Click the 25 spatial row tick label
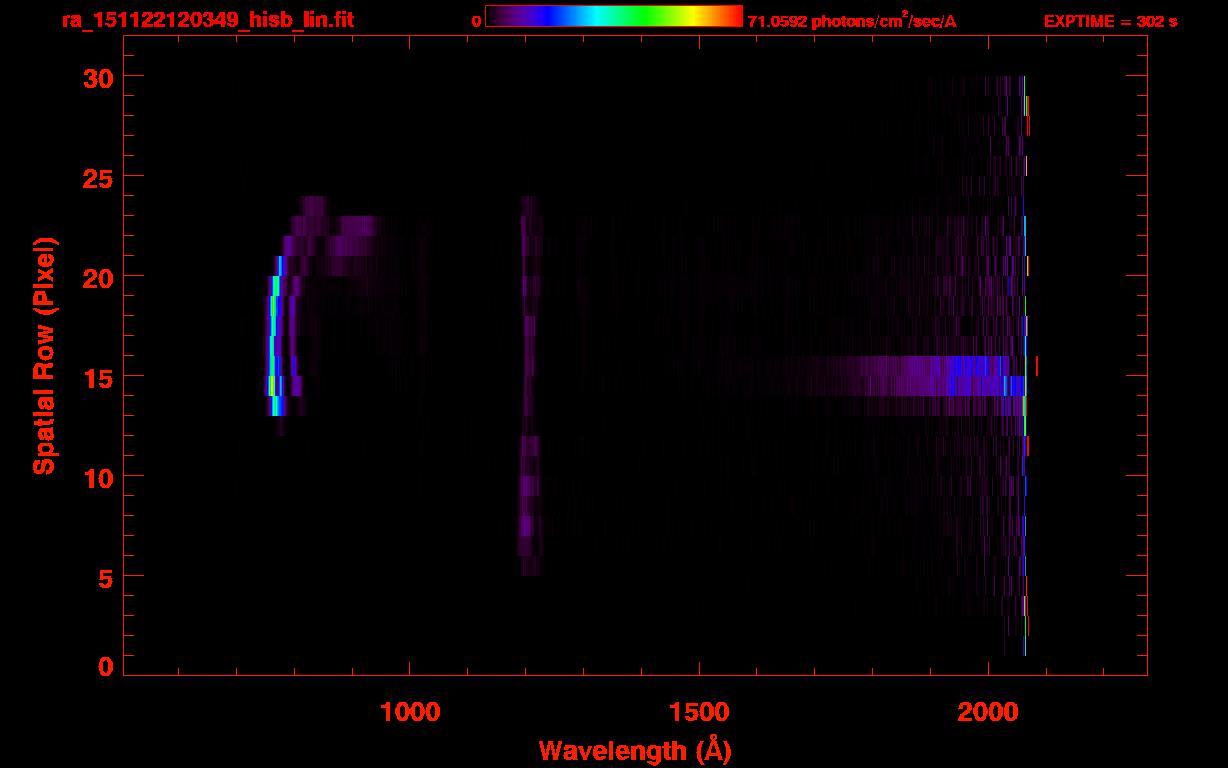The height and width of the screenshot is (768, 1228). click(99, 177)
